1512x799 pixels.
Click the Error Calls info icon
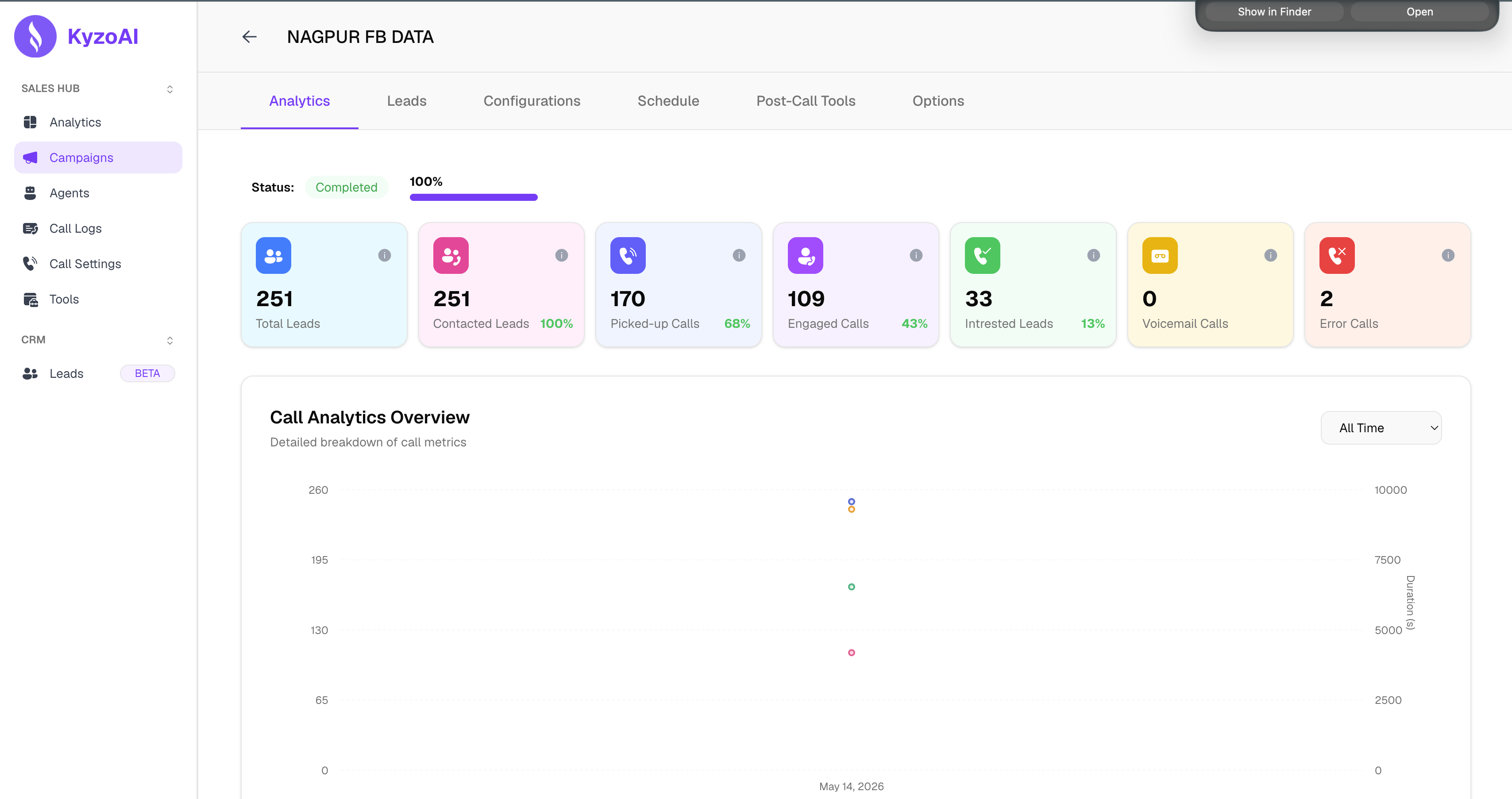click(1448, 255)
